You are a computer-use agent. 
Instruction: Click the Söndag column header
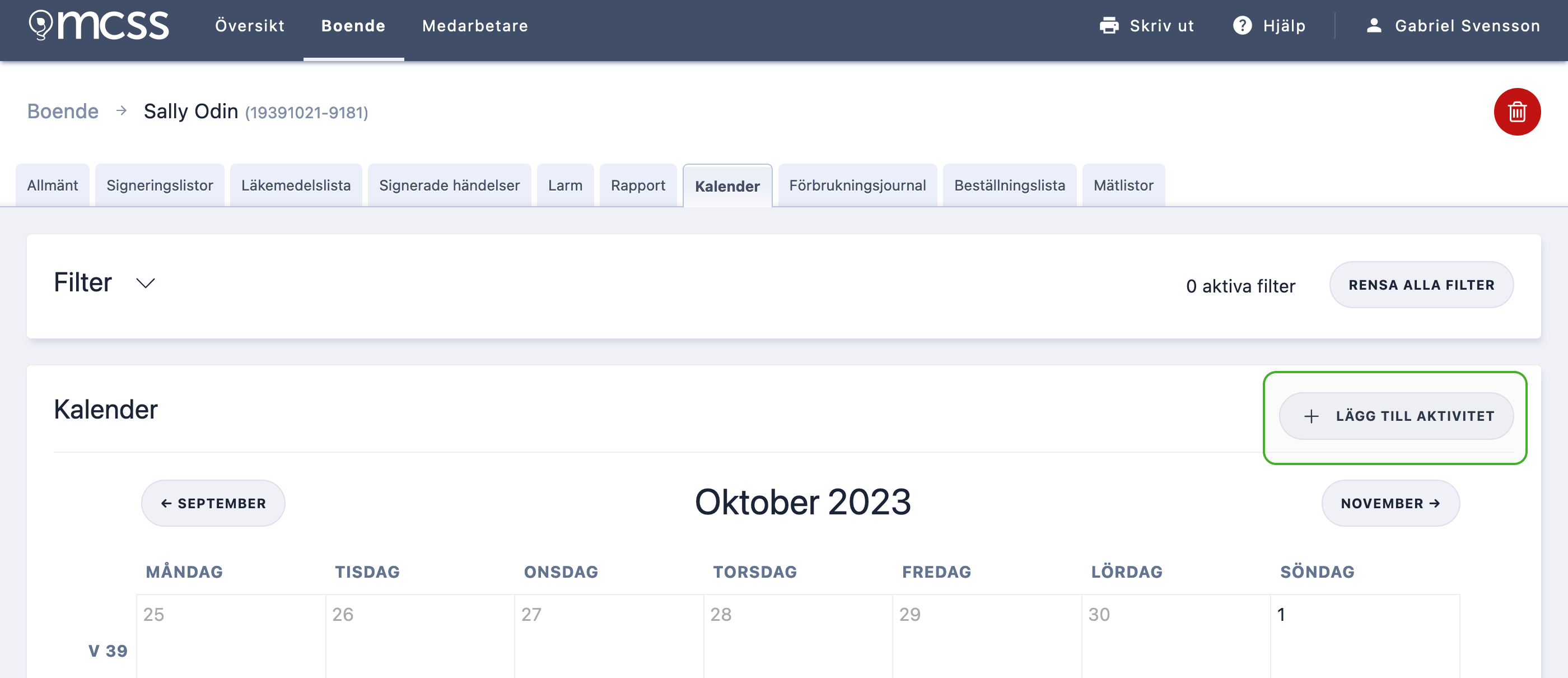coord(1317,572)
